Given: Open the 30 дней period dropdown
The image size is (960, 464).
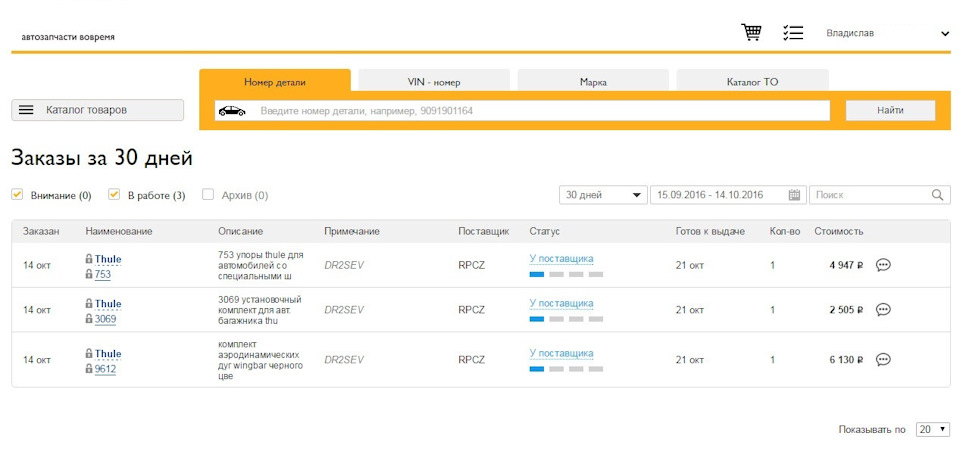Looking at the screenshot, I should click(x=603, y=195).
